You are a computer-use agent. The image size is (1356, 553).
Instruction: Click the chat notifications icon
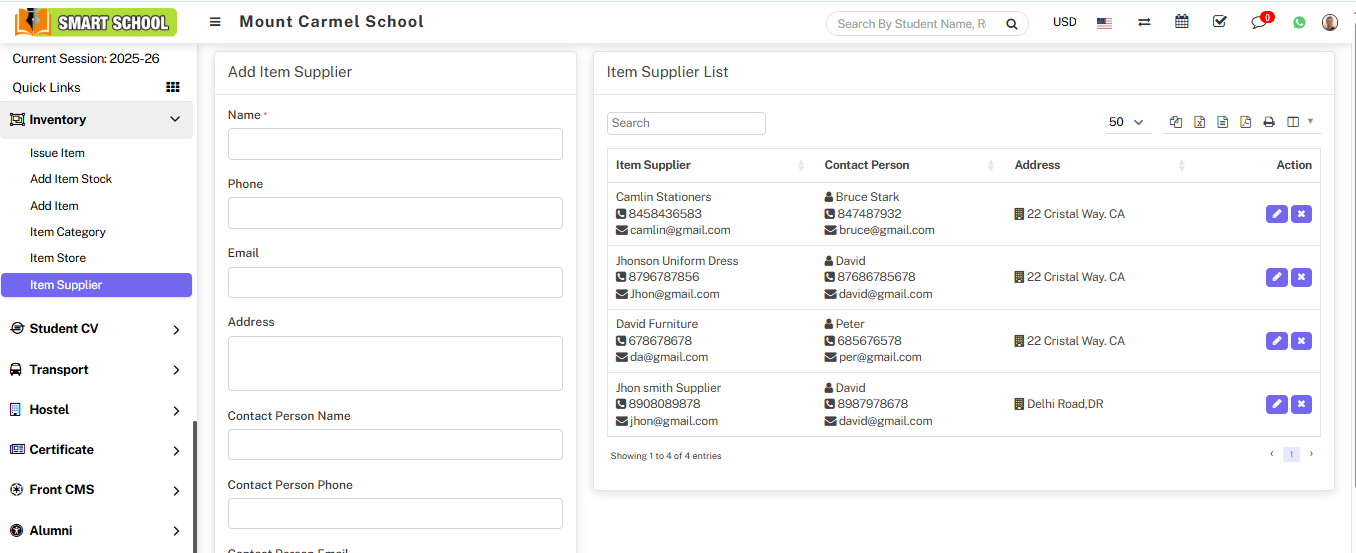point(1259,22)
